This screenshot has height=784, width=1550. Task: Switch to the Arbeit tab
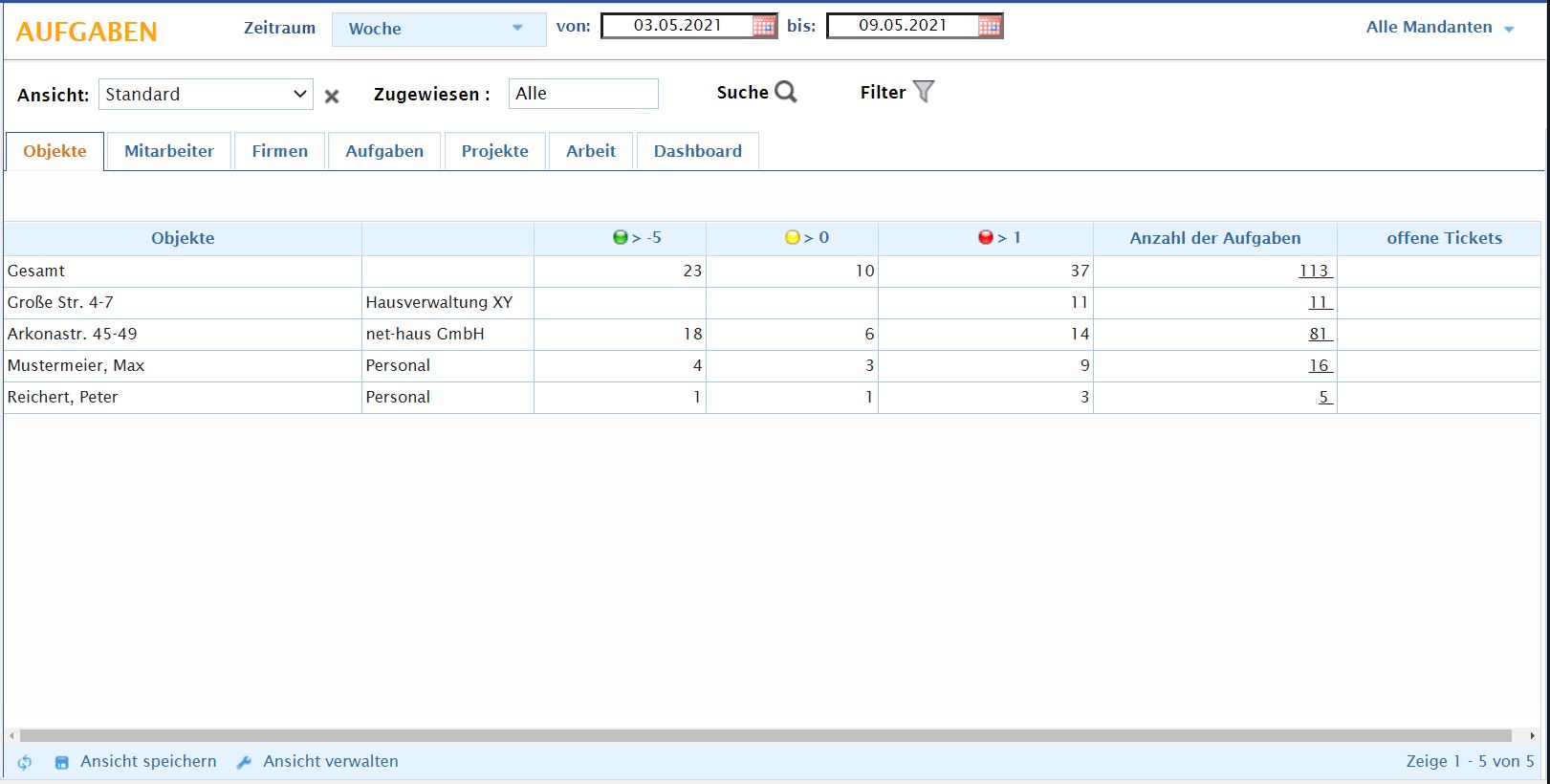(591, 151)
